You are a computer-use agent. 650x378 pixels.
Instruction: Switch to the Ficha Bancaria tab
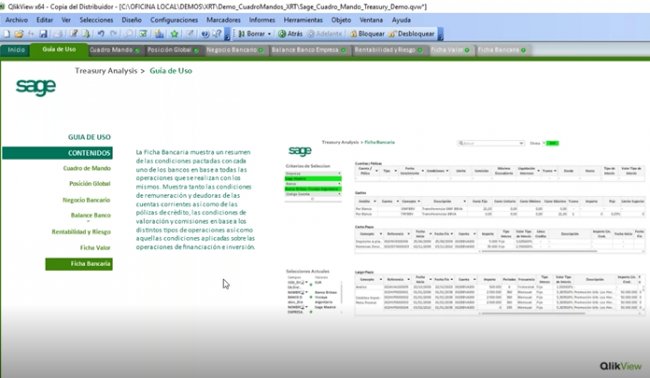click(502, 50)
